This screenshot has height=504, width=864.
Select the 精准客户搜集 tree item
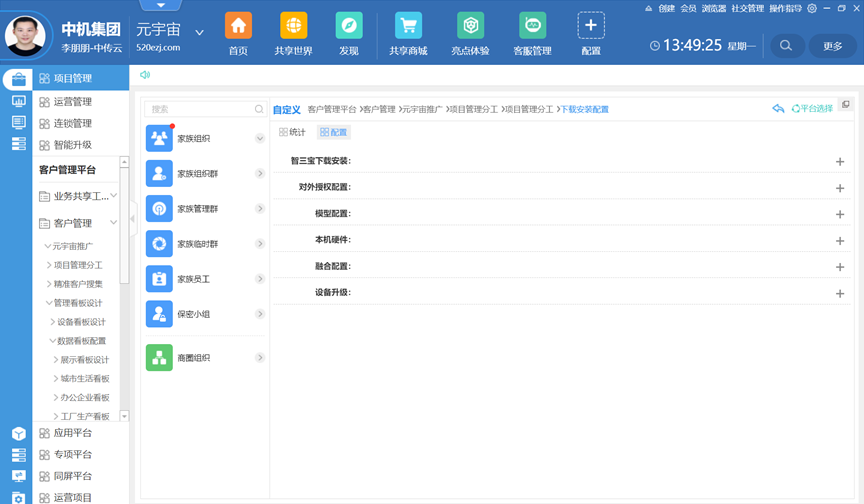click(x=78, y=284)
